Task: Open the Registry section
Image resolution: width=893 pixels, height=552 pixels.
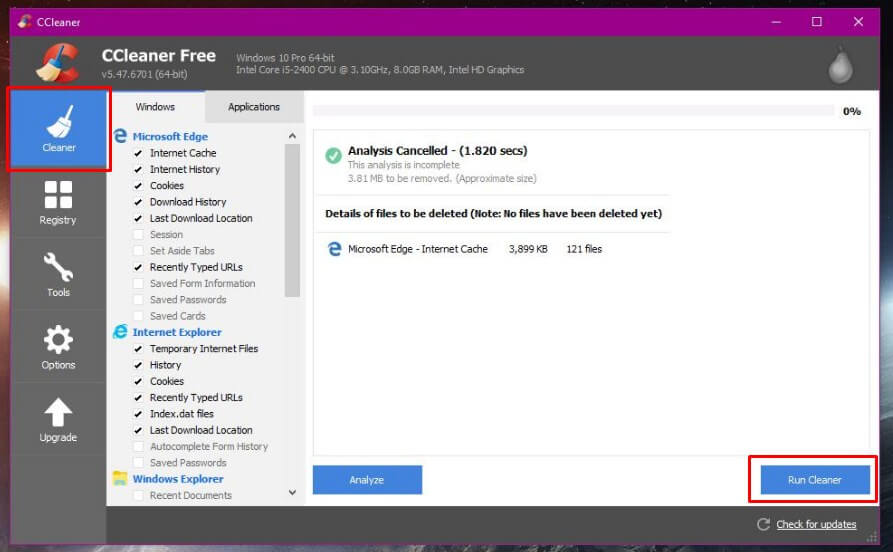Action: 58,202
